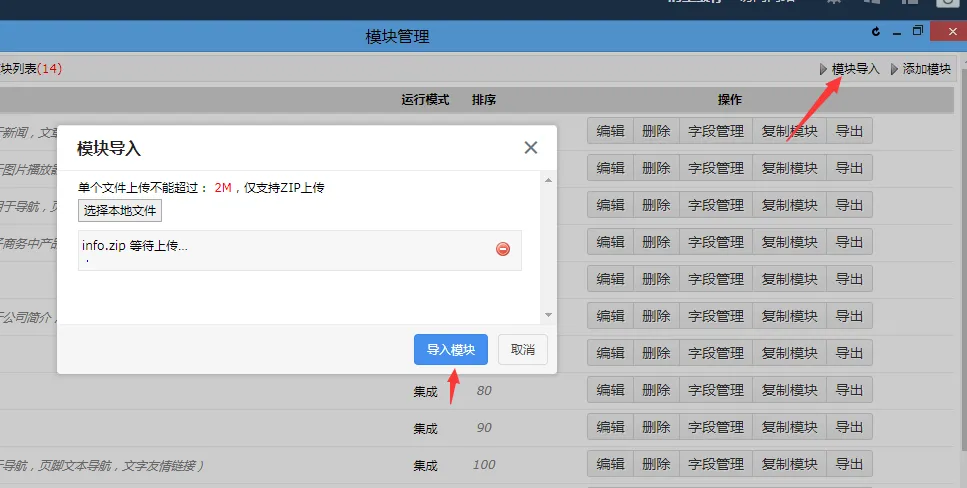Click the blue 导入模块 button

tap(450, 350)
